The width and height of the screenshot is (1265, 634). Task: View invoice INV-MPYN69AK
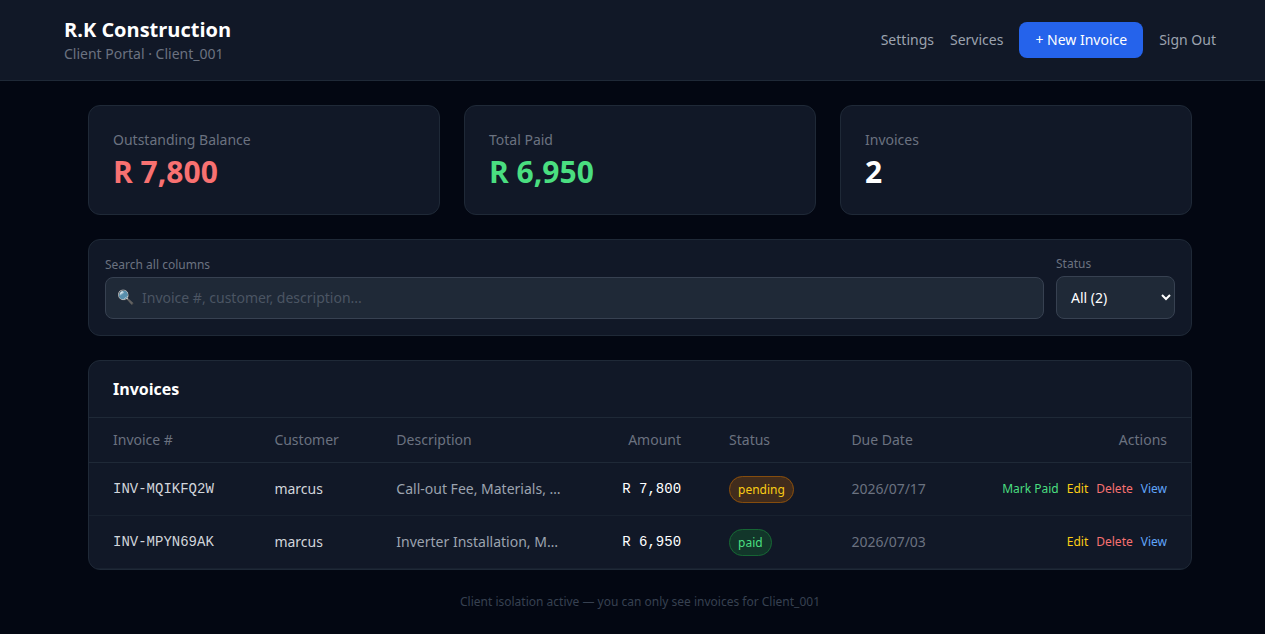click(x=1153, y=541)
